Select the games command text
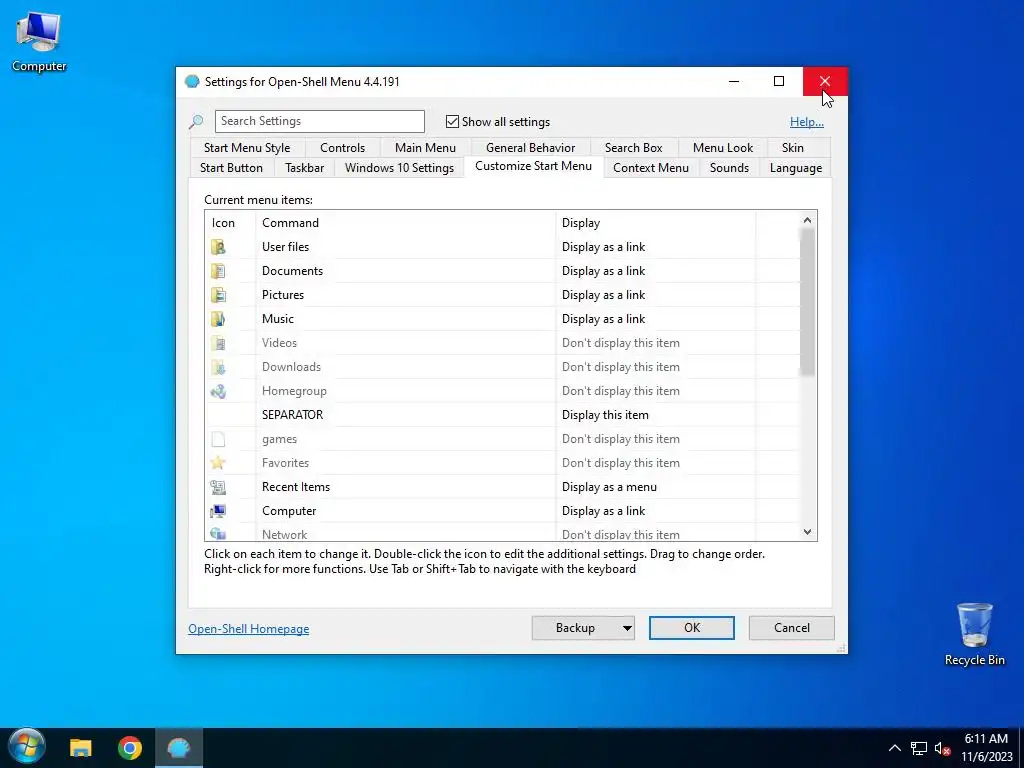The width and height of the screenshot is (1024, 768). [280, 439]
